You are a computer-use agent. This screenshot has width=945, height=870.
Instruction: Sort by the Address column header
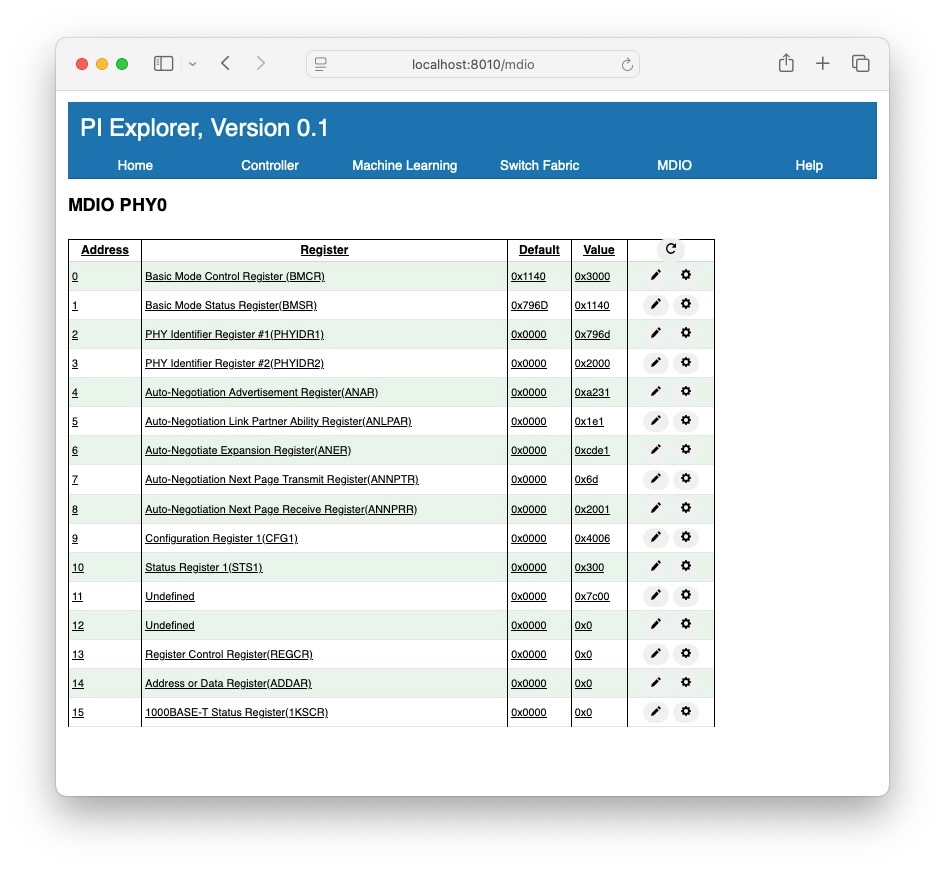click(x=105, y=250)
